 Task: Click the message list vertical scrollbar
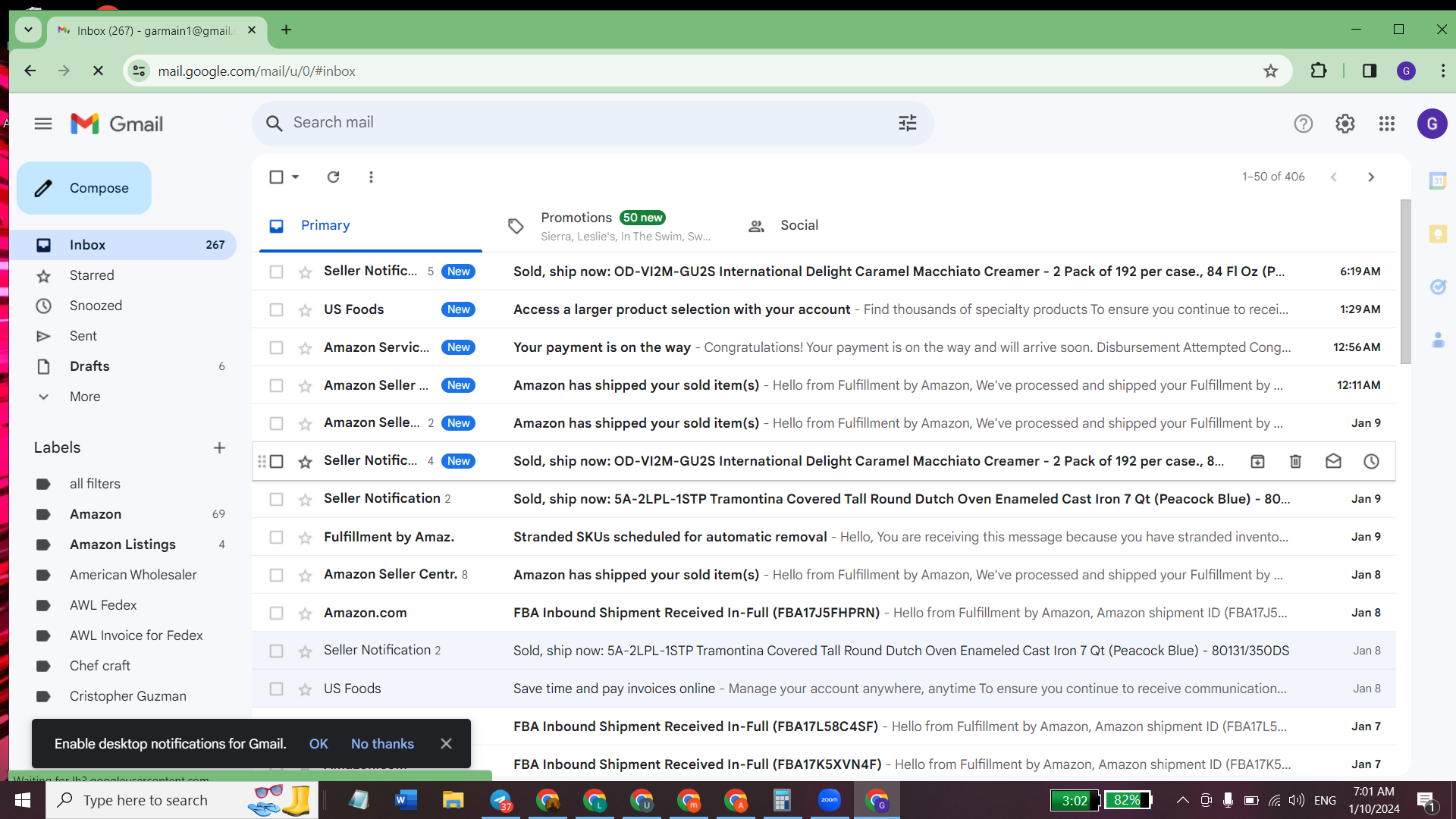pyautogui.click(x=1405, y=282)
